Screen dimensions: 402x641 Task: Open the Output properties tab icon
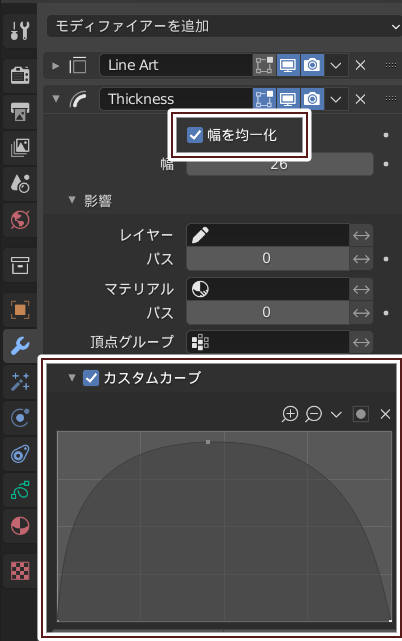[x=20, y=111]
